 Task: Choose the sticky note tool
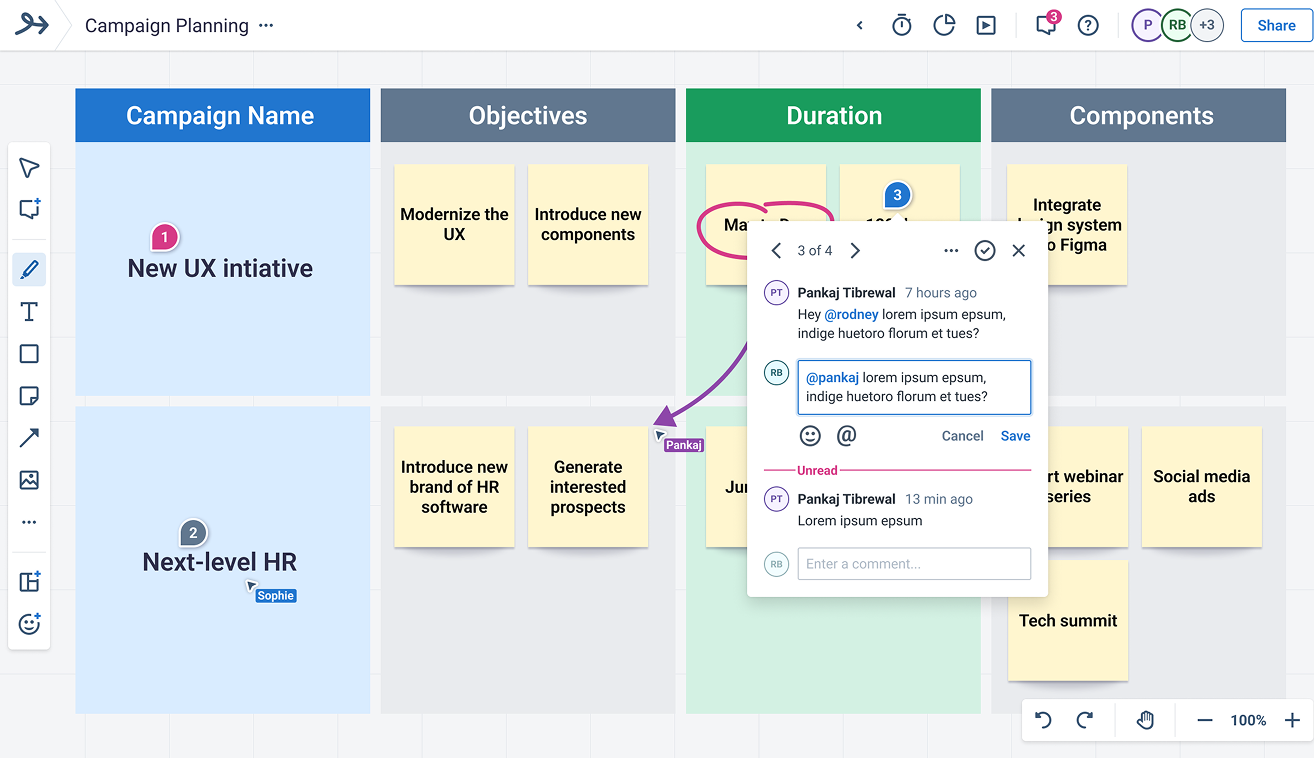(x=29, y=396)
